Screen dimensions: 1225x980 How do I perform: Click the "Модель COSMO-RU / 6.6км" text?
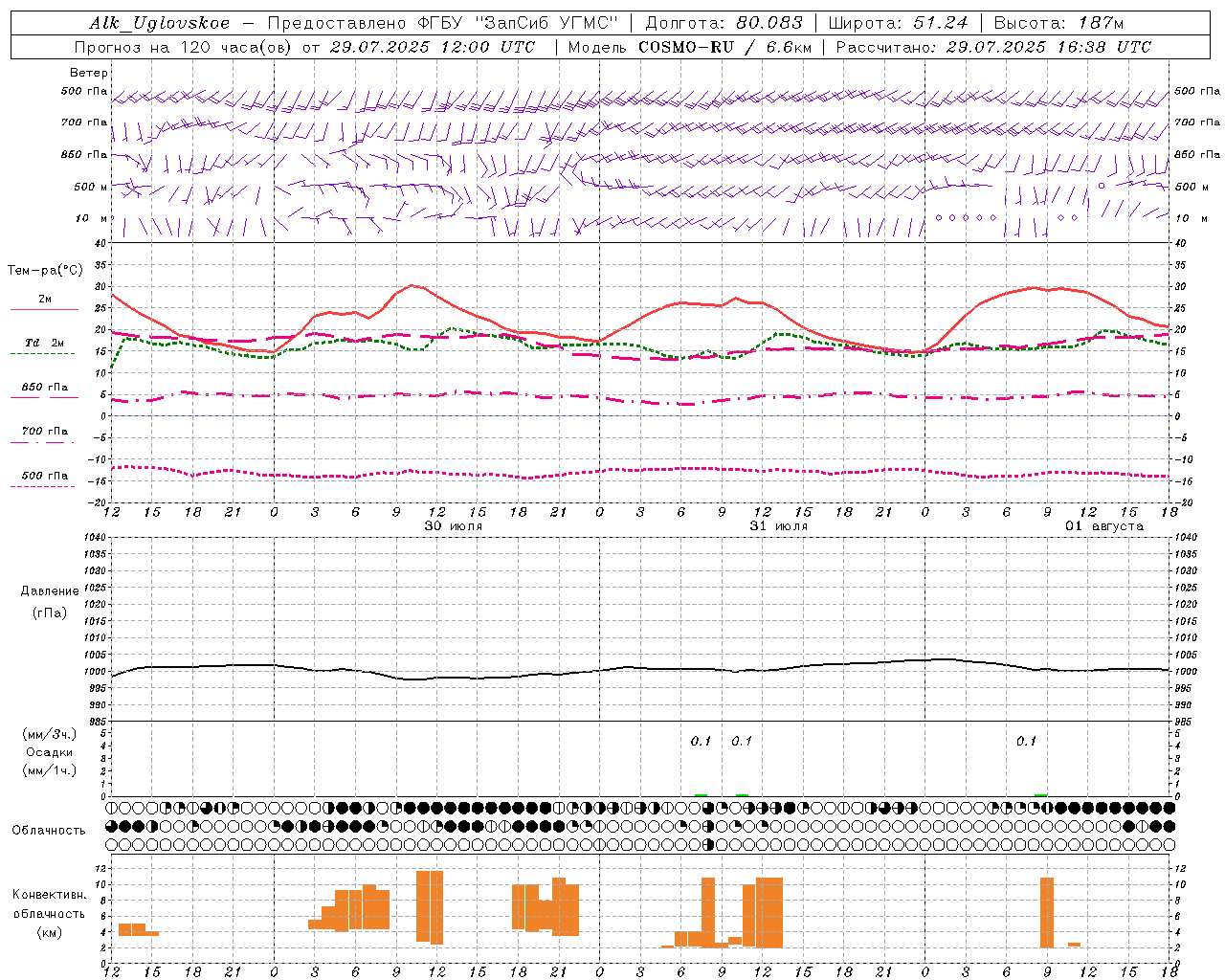click(689, 47)
